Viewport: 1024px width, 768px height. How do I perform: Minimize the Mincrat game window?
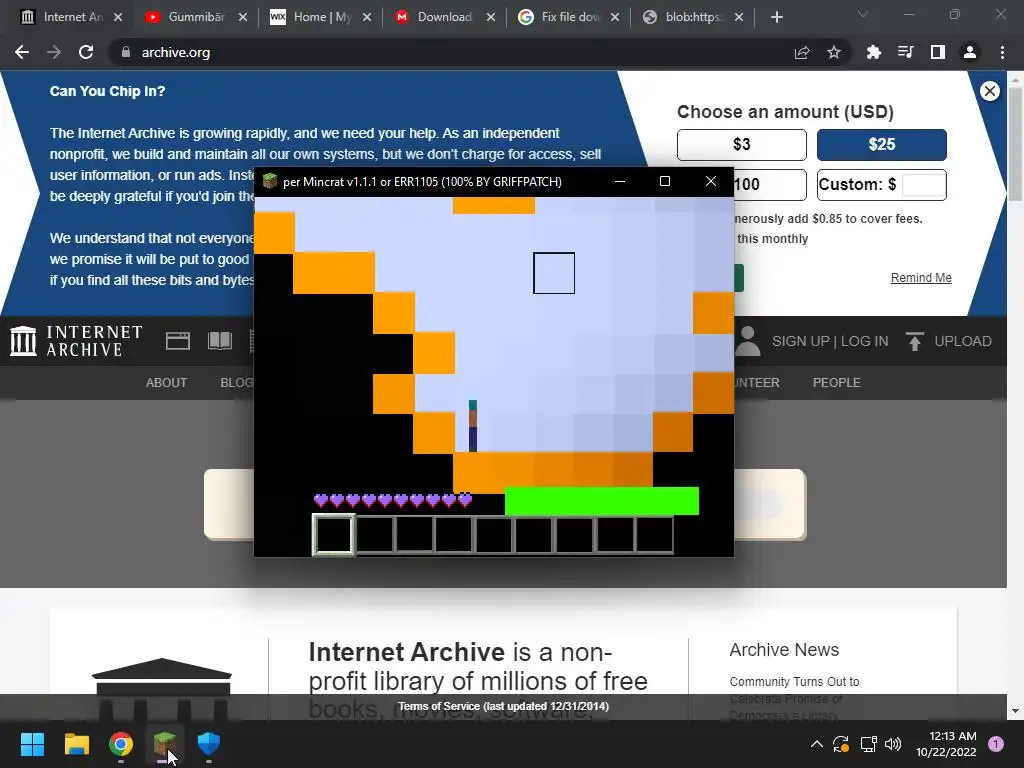(620, 181)
